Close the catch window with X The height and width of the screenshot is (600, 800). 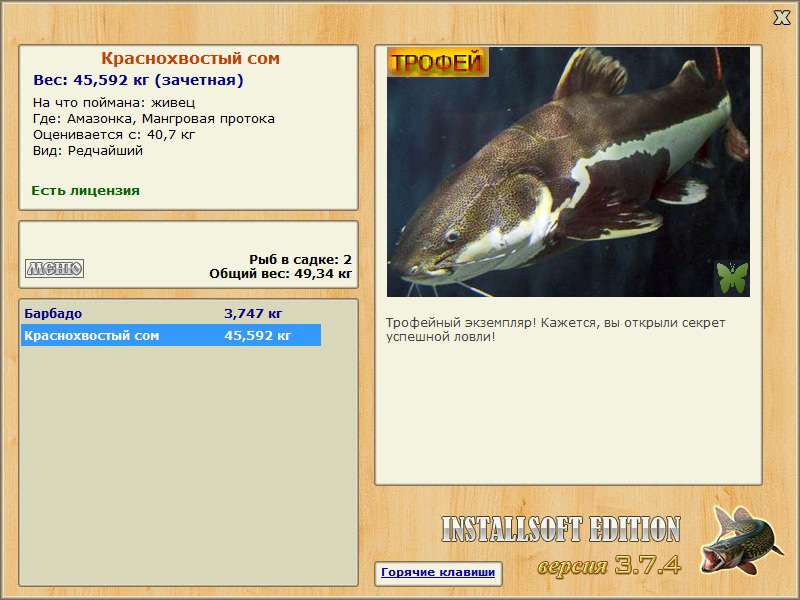pos(781,18)
